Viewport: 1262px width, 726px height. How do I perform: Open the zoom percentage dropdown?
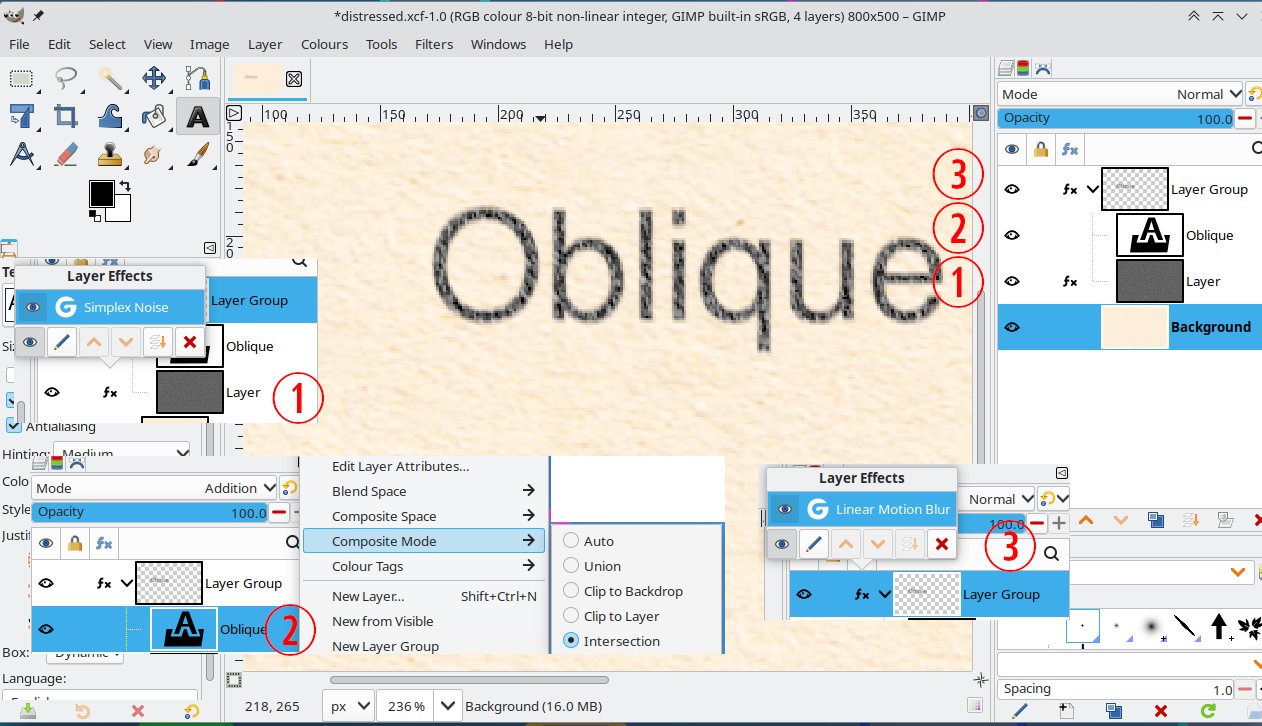pyautogui.click(x=449, y=706)
